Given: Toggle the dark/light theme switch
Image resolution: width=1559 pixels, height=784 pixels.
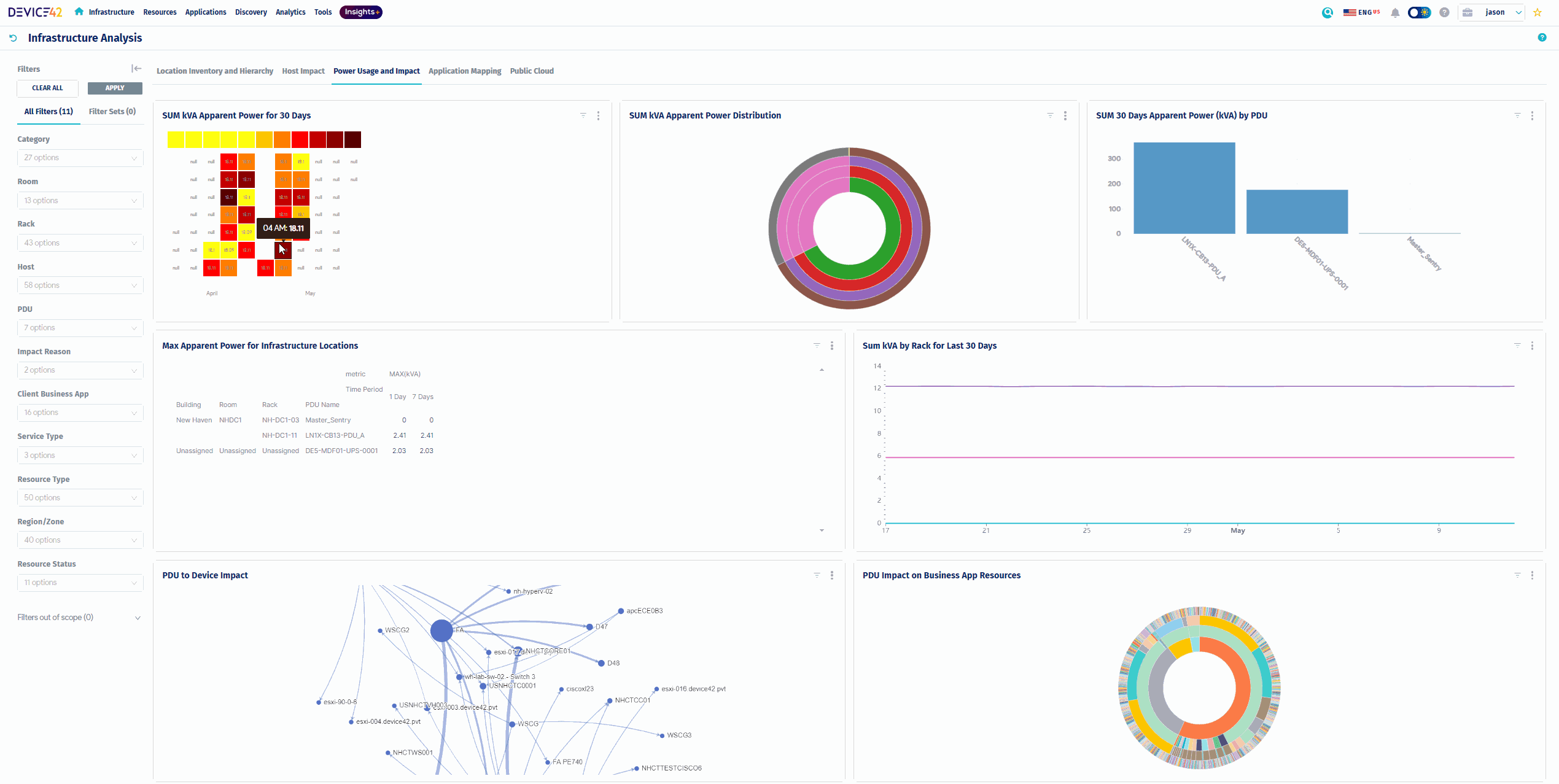Looking at the screenshot, I should 1419,13.
